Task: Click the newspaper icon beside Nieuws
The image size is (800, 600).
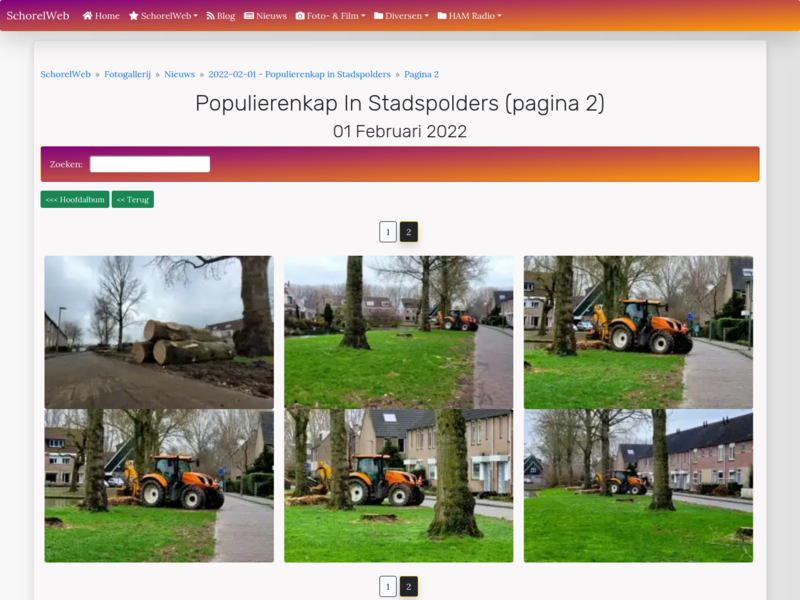Action: tap(249, 16)
